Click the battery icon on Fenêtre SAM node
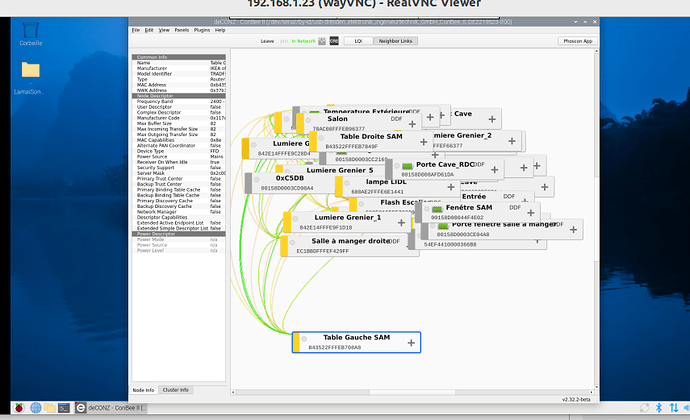The image size is (690, 420). pos(437,209)
